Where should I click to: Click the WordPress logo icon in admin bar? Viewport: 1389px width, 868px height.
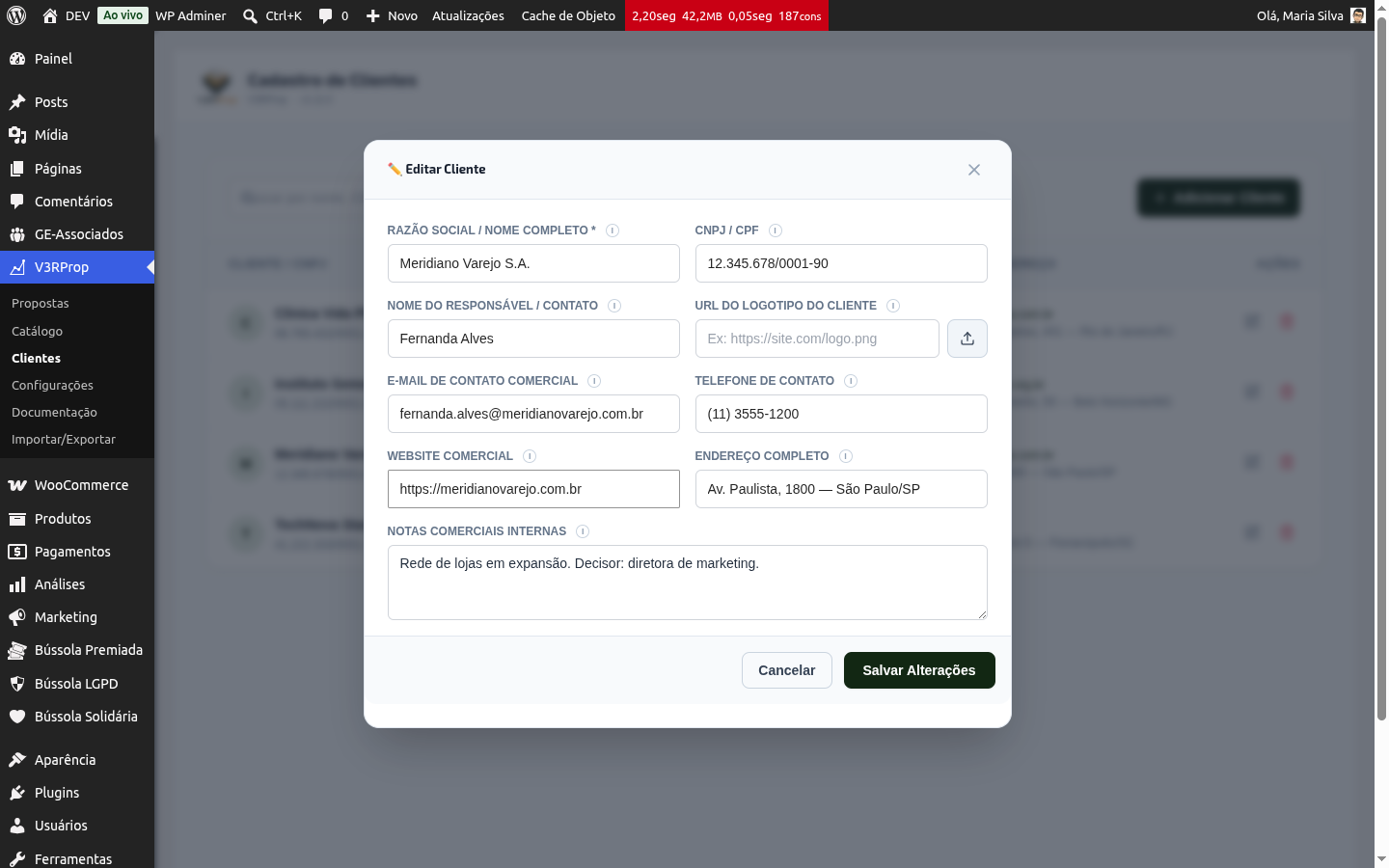click(16, 15)
